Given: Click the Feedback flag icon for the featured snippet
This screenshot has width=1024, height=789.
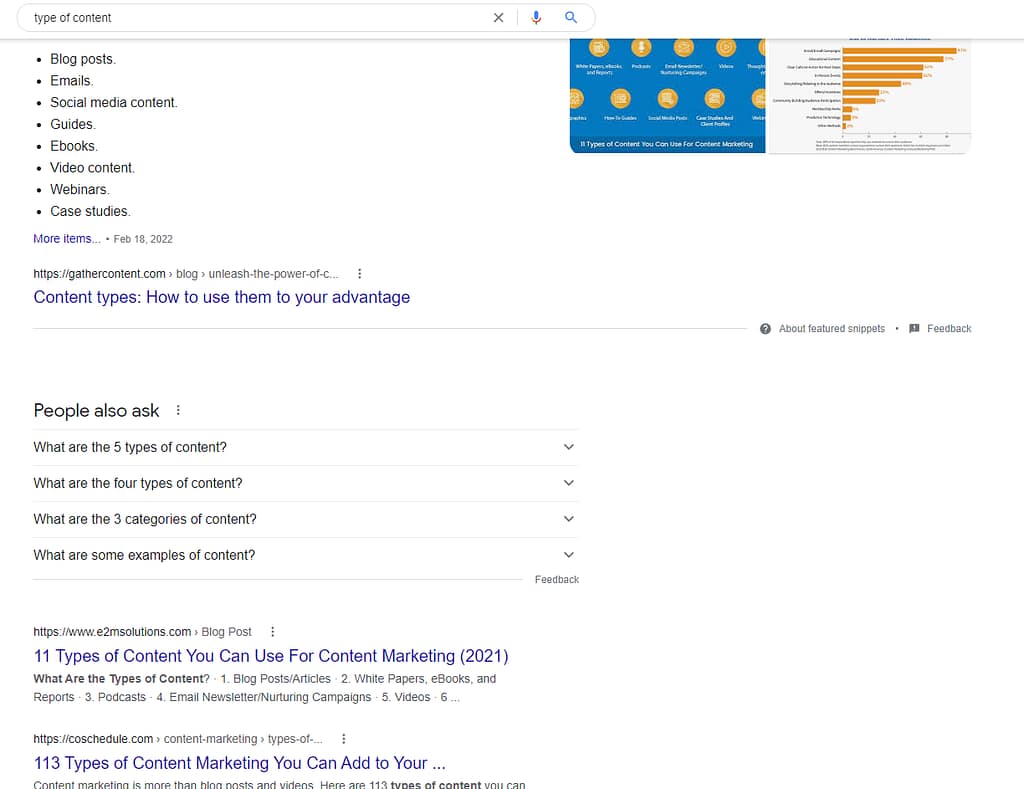Looking at the screenshot, I should 914,329.
